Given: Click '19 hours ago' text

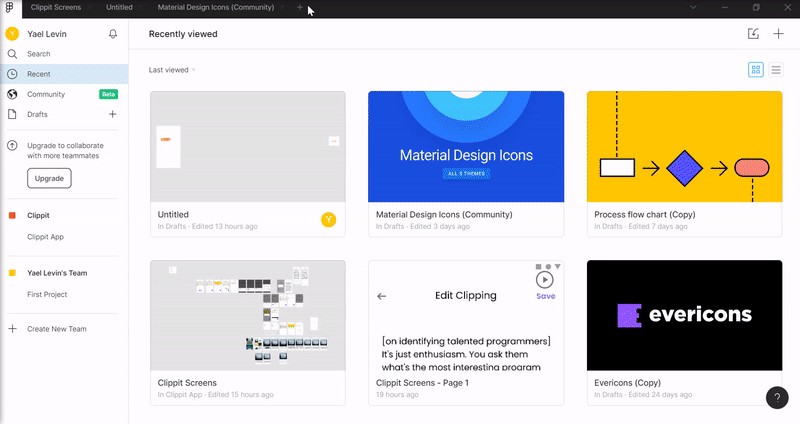Looking at the screenshot, I should (x=397, y=395).
